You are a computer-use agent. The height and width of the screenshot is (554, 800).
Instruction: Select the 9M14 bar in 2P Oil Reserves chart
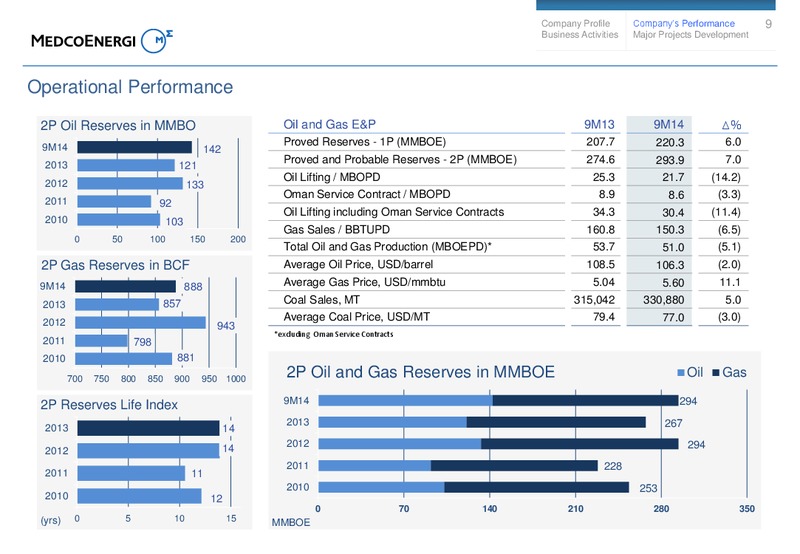[x=135, y=147]
